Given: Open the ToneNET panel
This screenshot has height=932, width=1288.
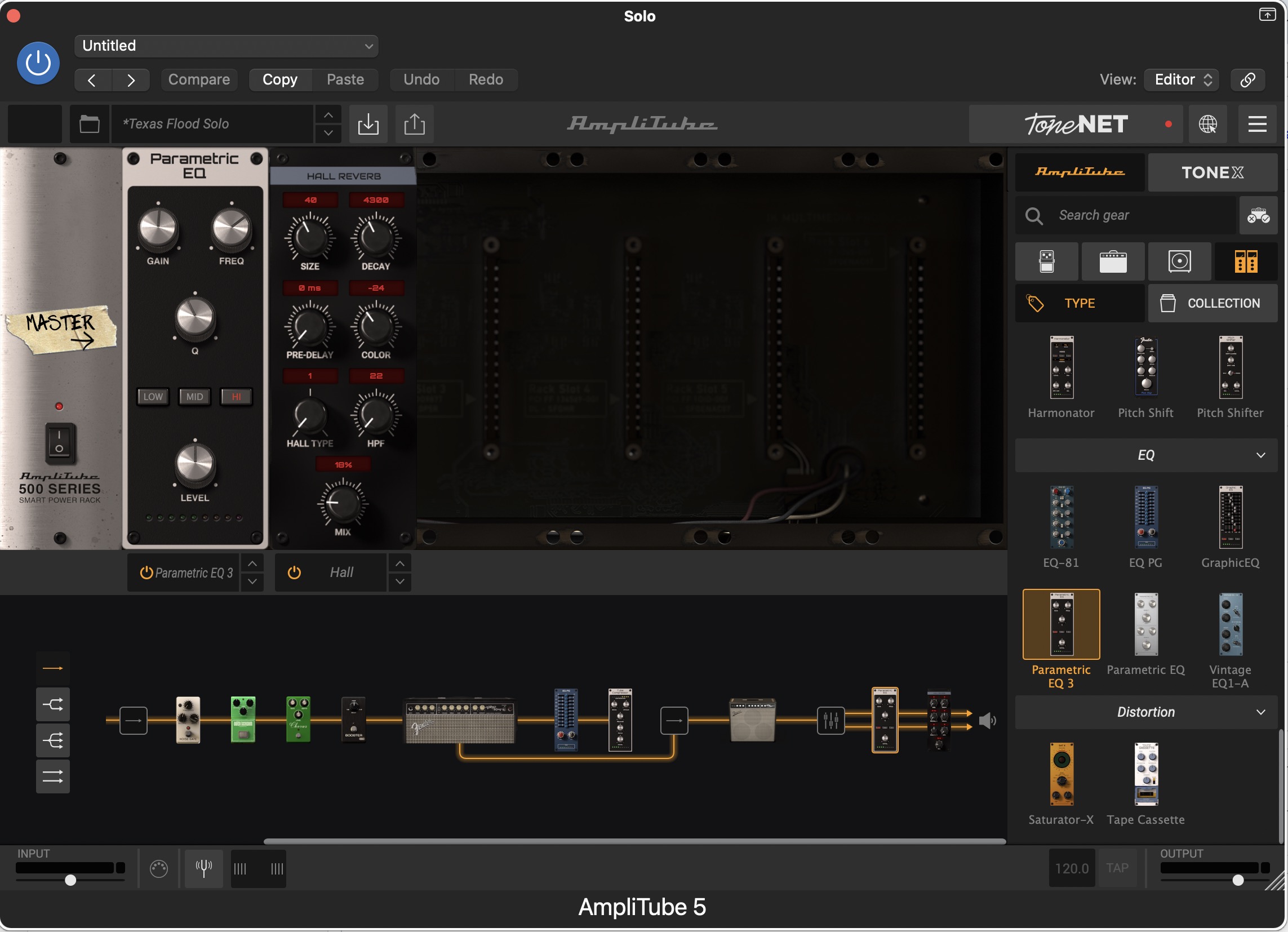Looking at the screenshot, I should click(x=1076, y=124).
